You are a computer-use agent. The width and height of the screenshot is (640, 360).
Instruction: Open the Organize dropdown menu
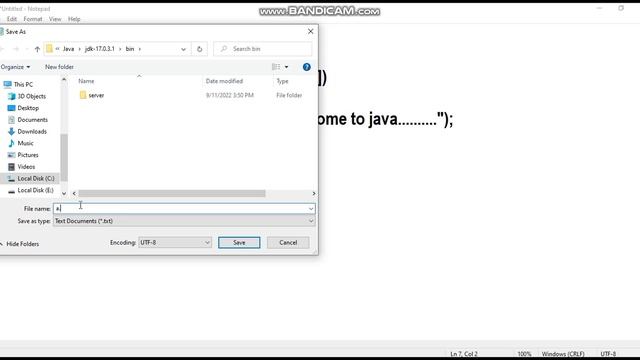coord(15,67)
